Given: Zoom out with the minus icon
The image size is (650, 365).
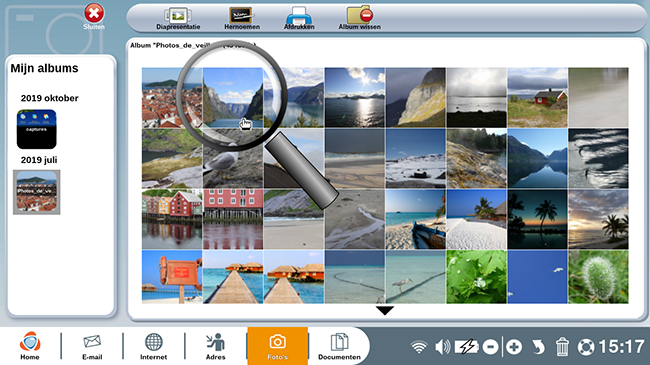Looking at the screenshot, I should pyautogui.click(x=490, y=347).
